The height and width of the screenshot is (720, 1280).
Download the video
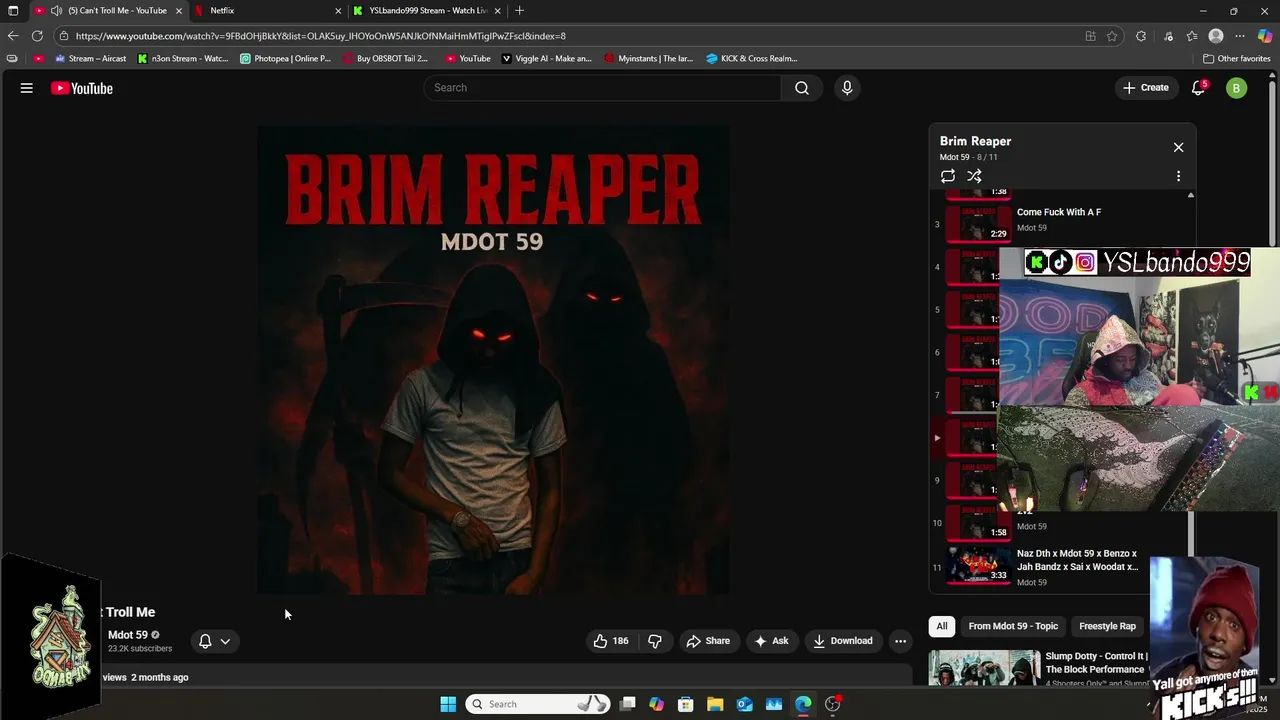[x=842, y=641]
